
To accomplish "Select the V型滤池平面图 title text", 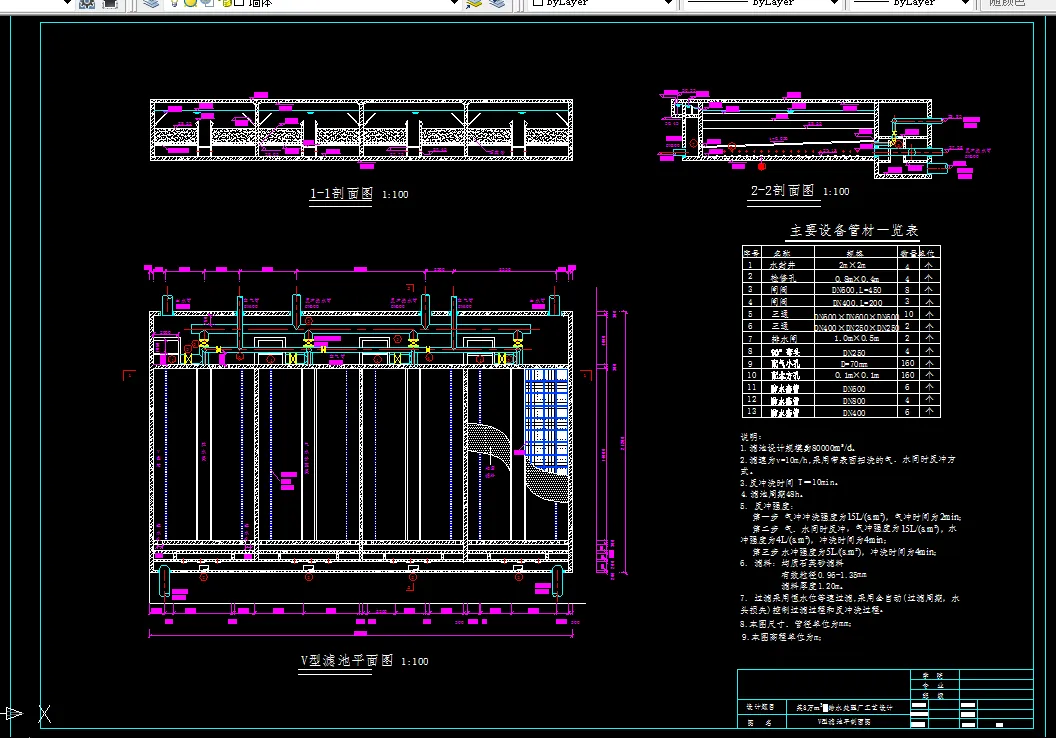I will coord(346,661).
